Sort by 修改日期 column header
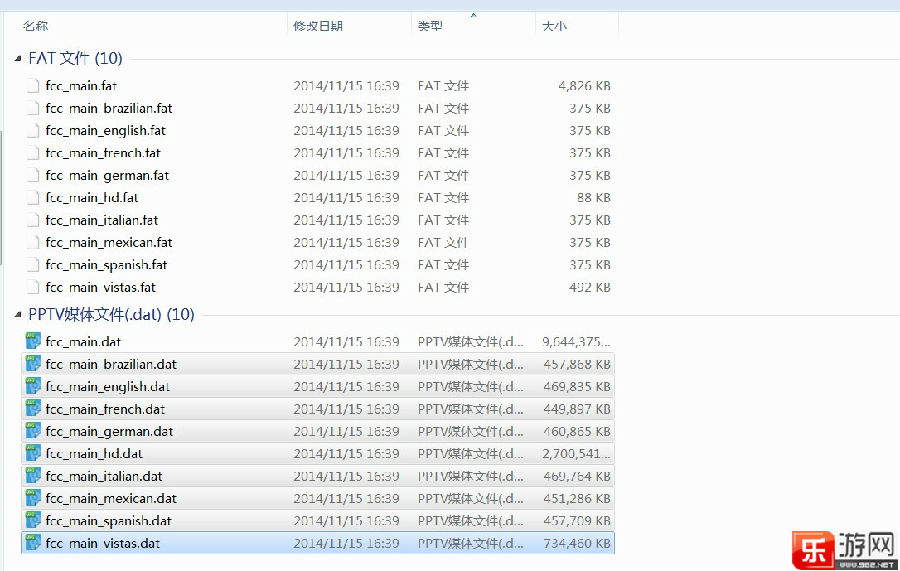Screen dimensions: 900x571 (x=318, y=26)
